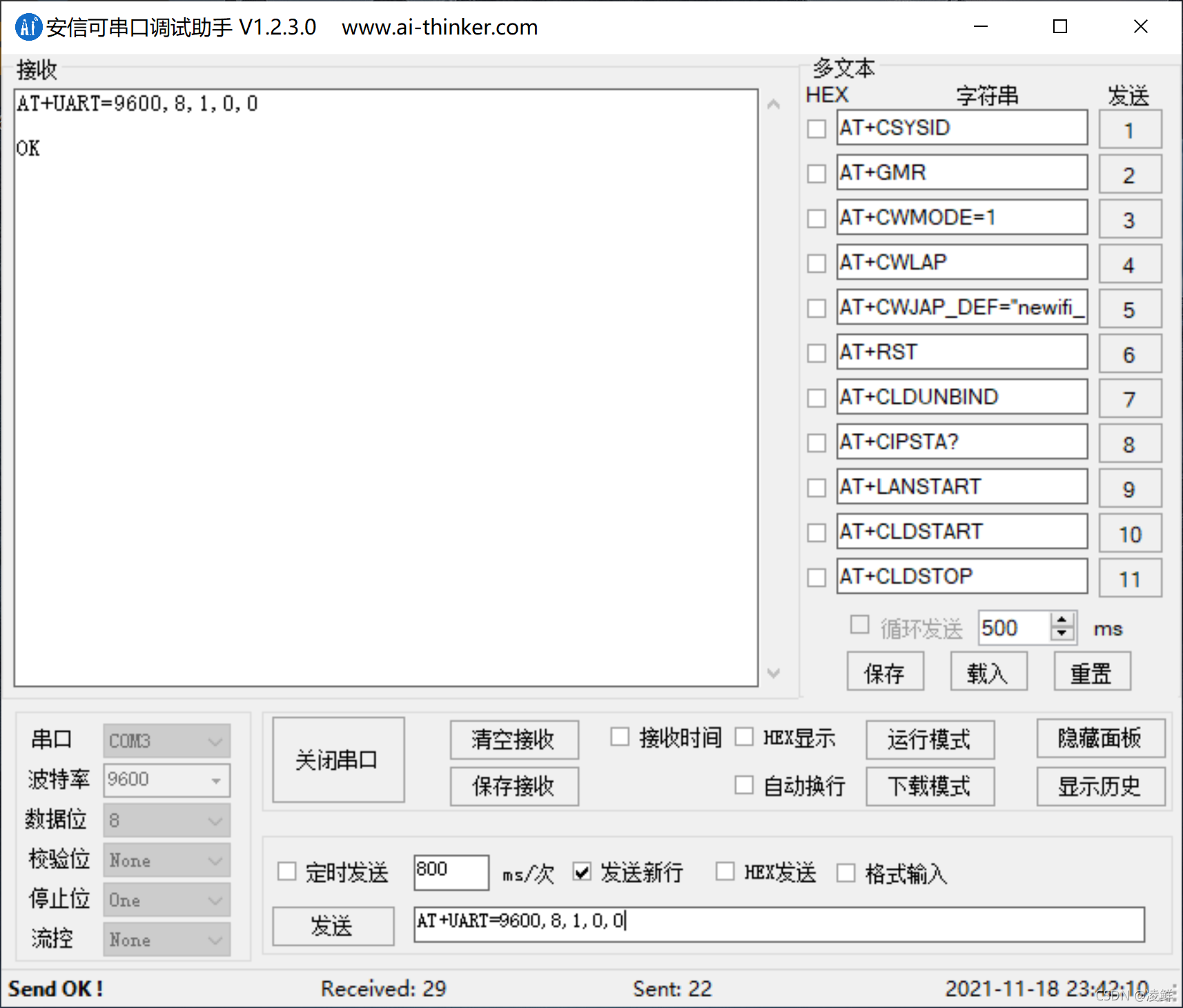Send multi-text command number 2
The width and height of the screenshot is (1183, 1008).
(x=1130, y=174)
